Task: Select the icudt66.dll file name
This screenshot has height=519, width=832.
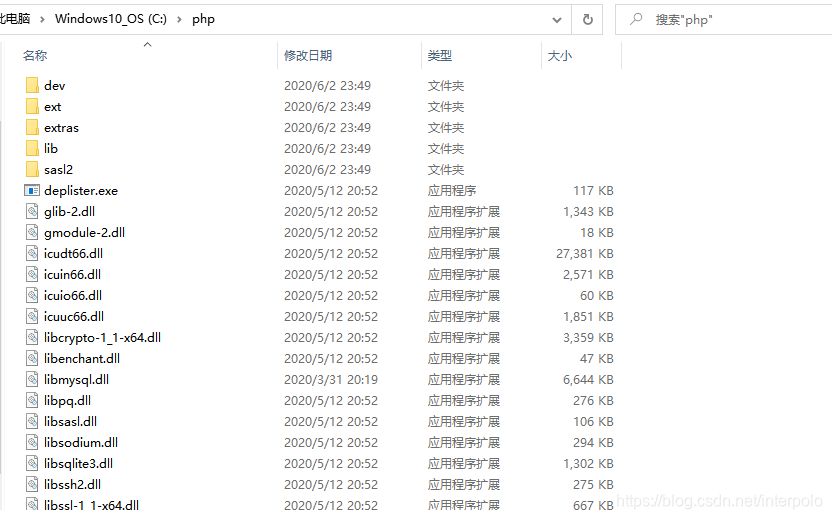Action: tap(73, 254)
